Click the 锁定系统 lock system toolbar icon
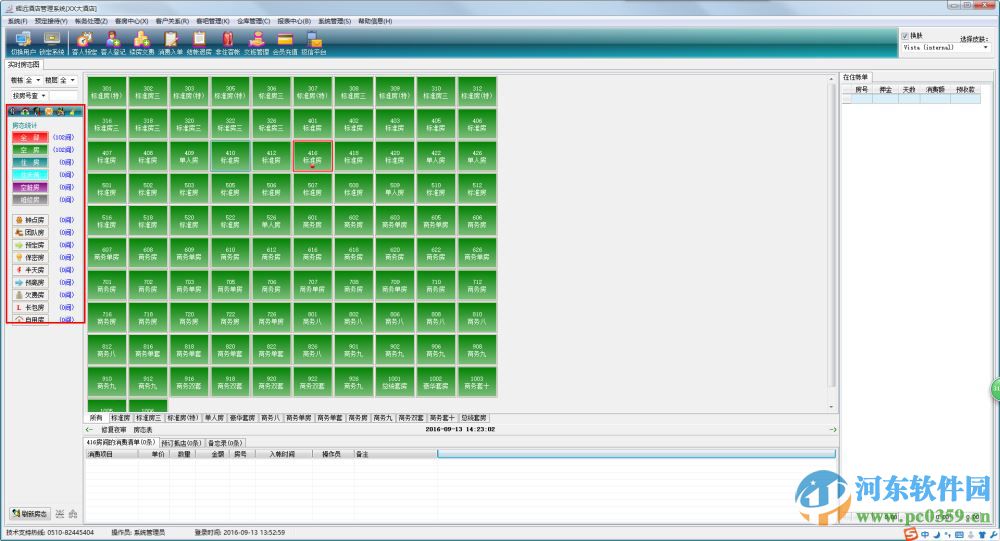 click(52, 43)
